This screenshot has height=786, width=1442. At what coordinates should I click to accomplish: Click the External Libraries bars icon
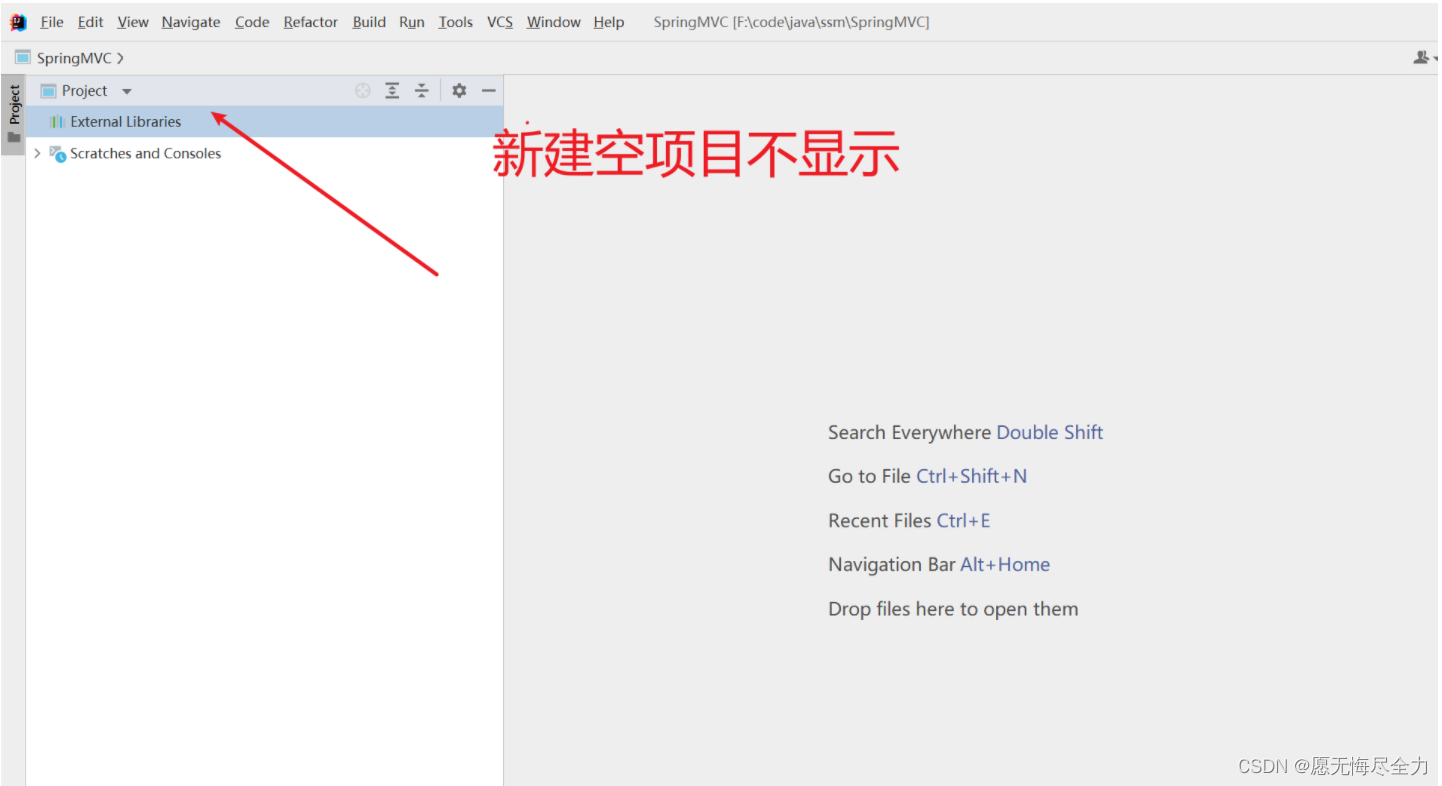pyautogui.click(x=57, y=122)
